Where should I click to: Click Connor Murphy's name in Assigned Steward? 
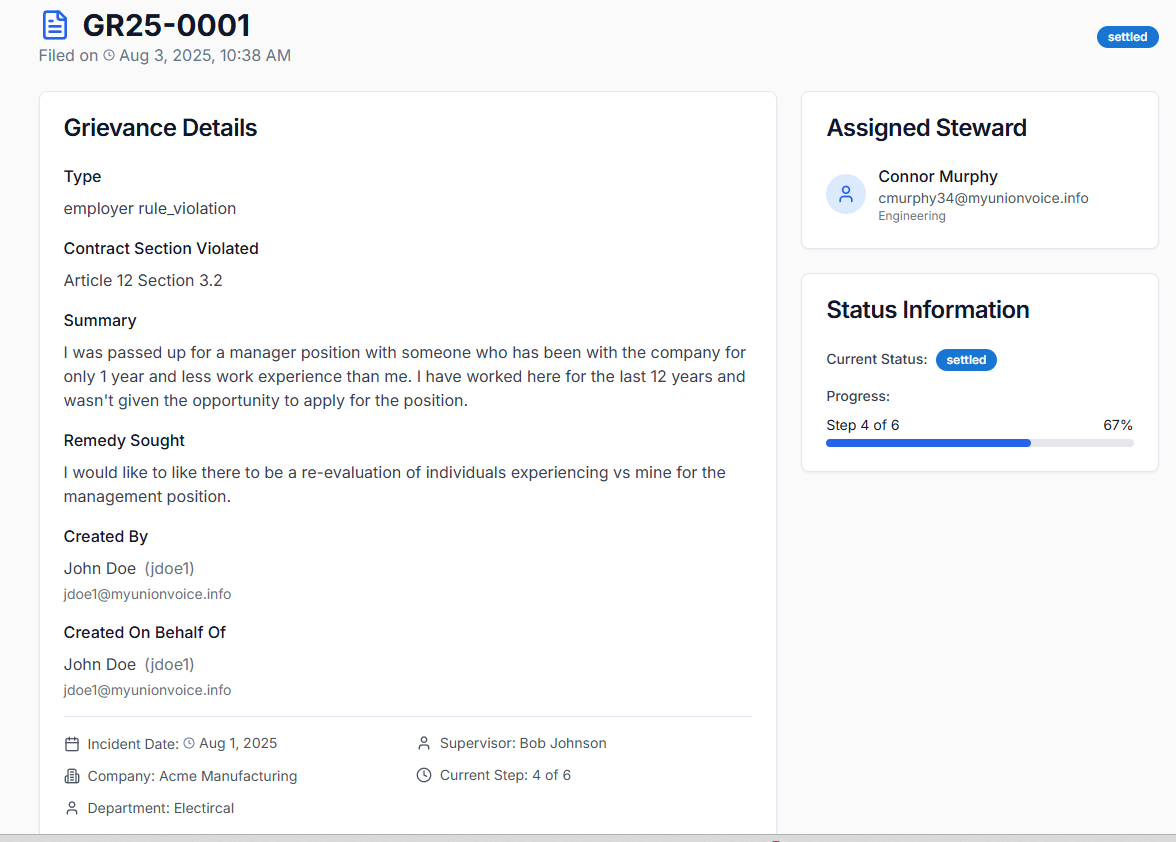point(937,176)
